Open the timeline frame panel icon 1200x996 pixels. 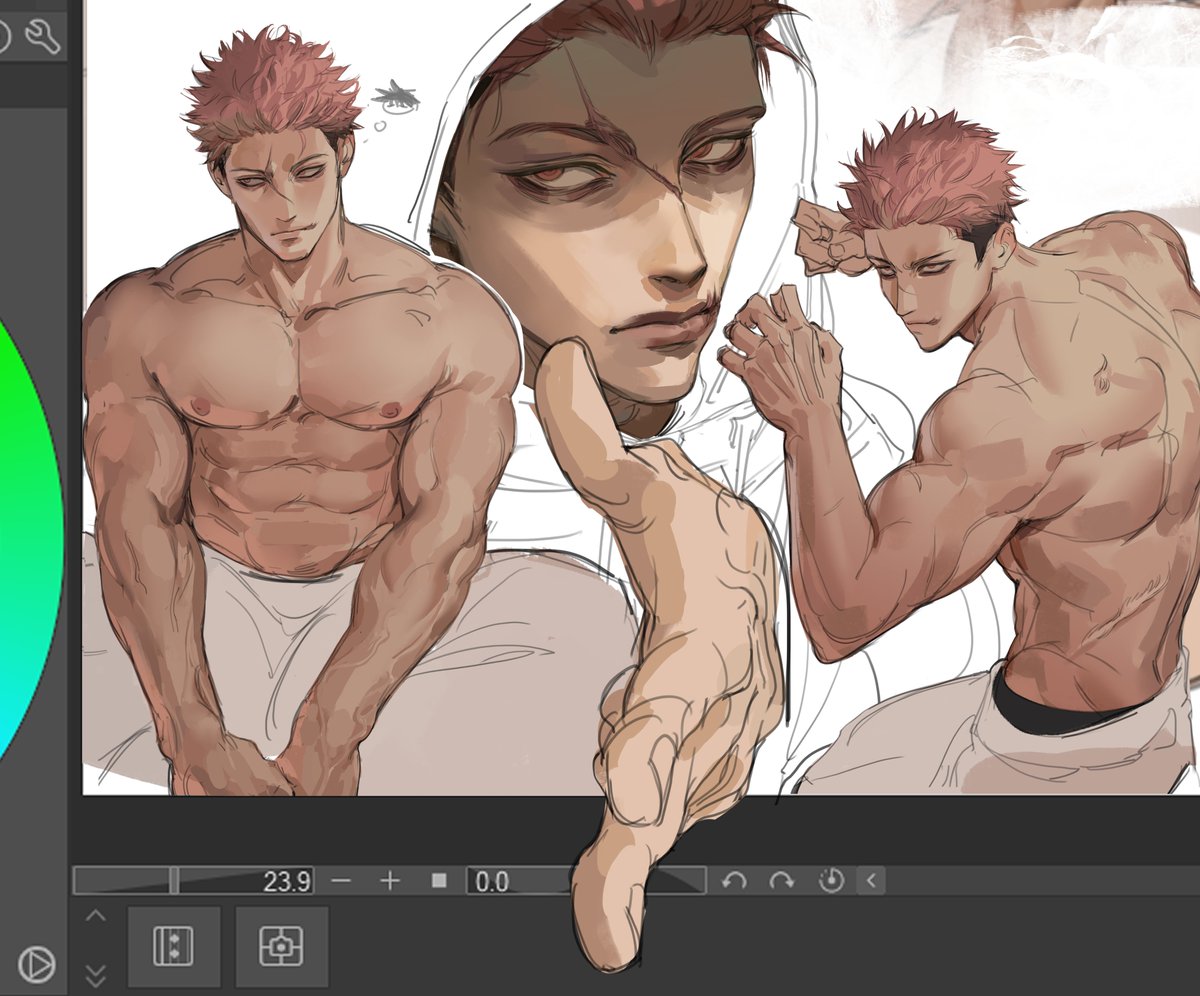[174, 946]
